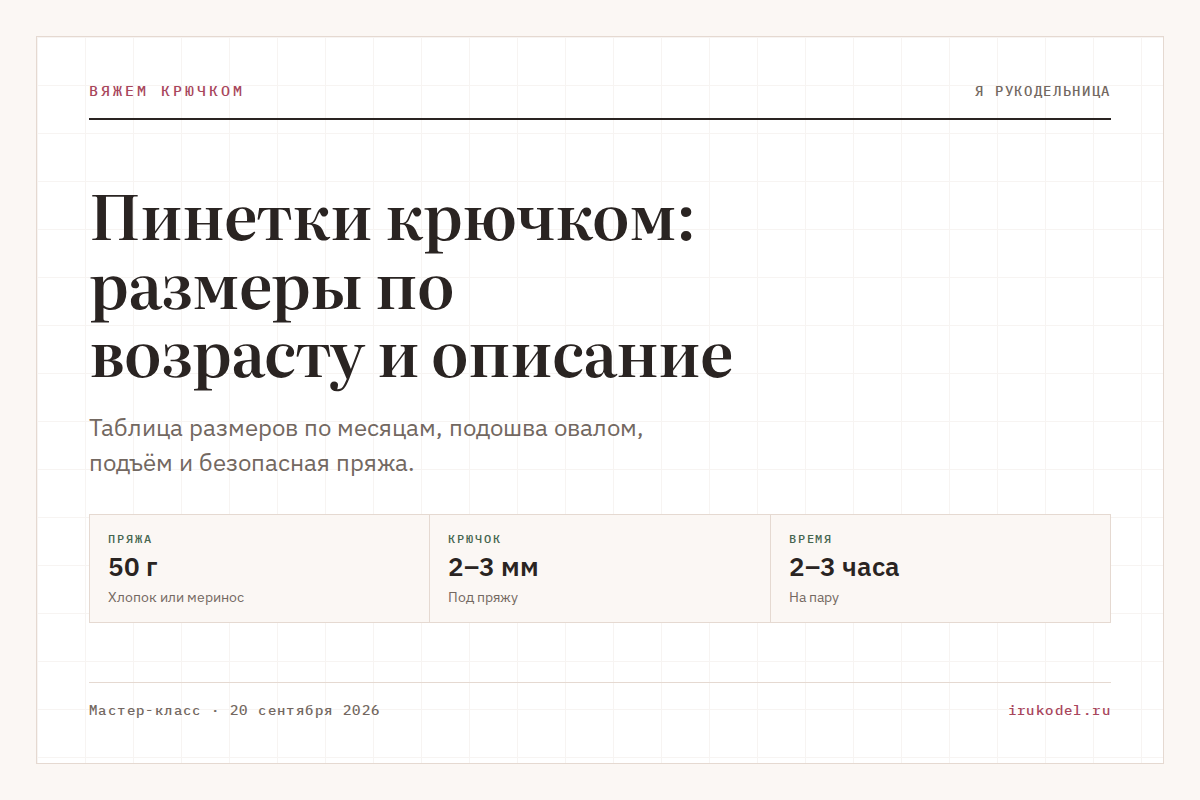Image resolution: width=1200 pixels, height=800 pixels.
Task: Click the '2–3 часа' value
Action: click(x=844, y=567)
